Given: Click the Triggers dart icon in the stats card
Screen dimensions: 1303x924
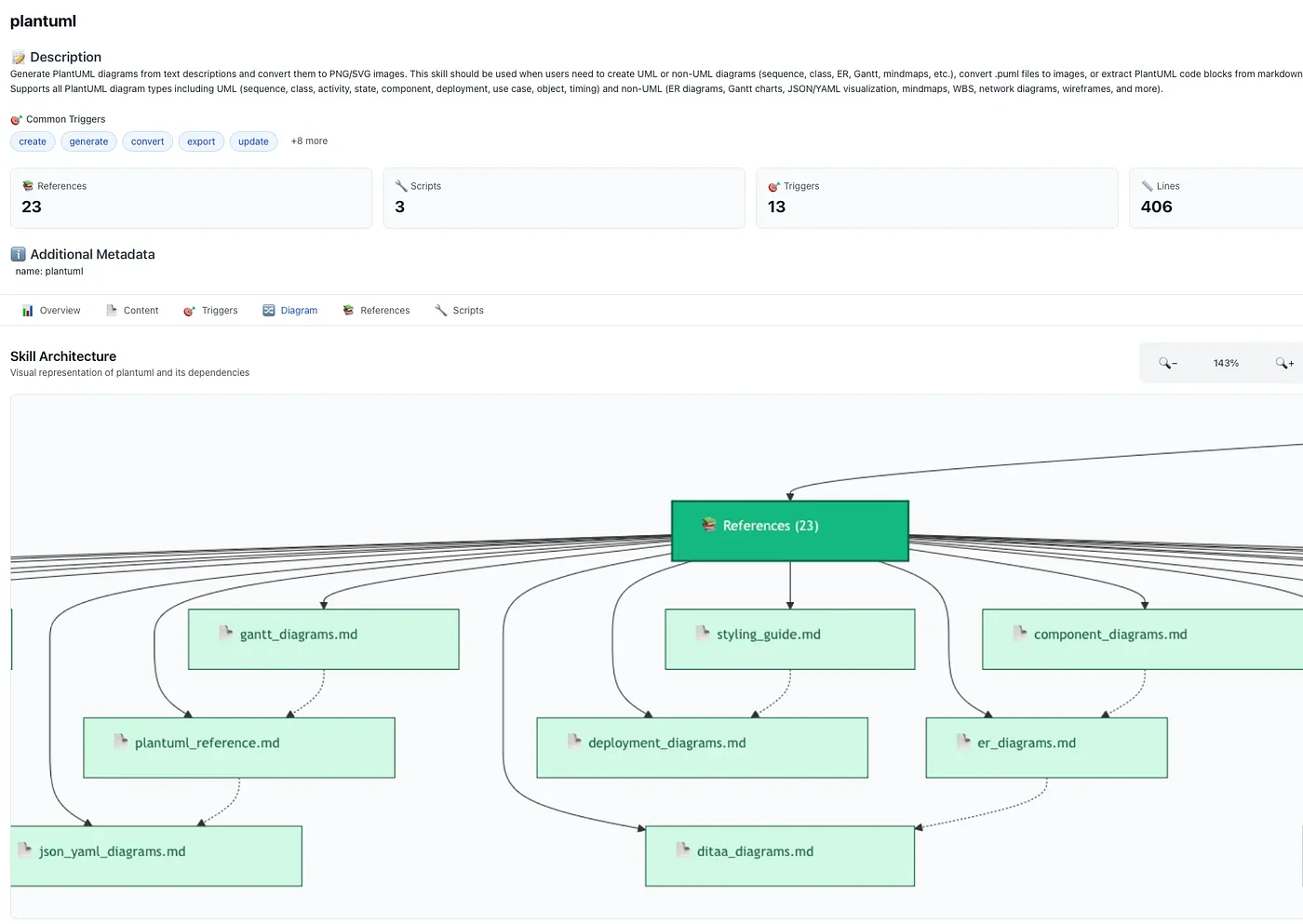Looking at the screenshot, I should (772, 185).
